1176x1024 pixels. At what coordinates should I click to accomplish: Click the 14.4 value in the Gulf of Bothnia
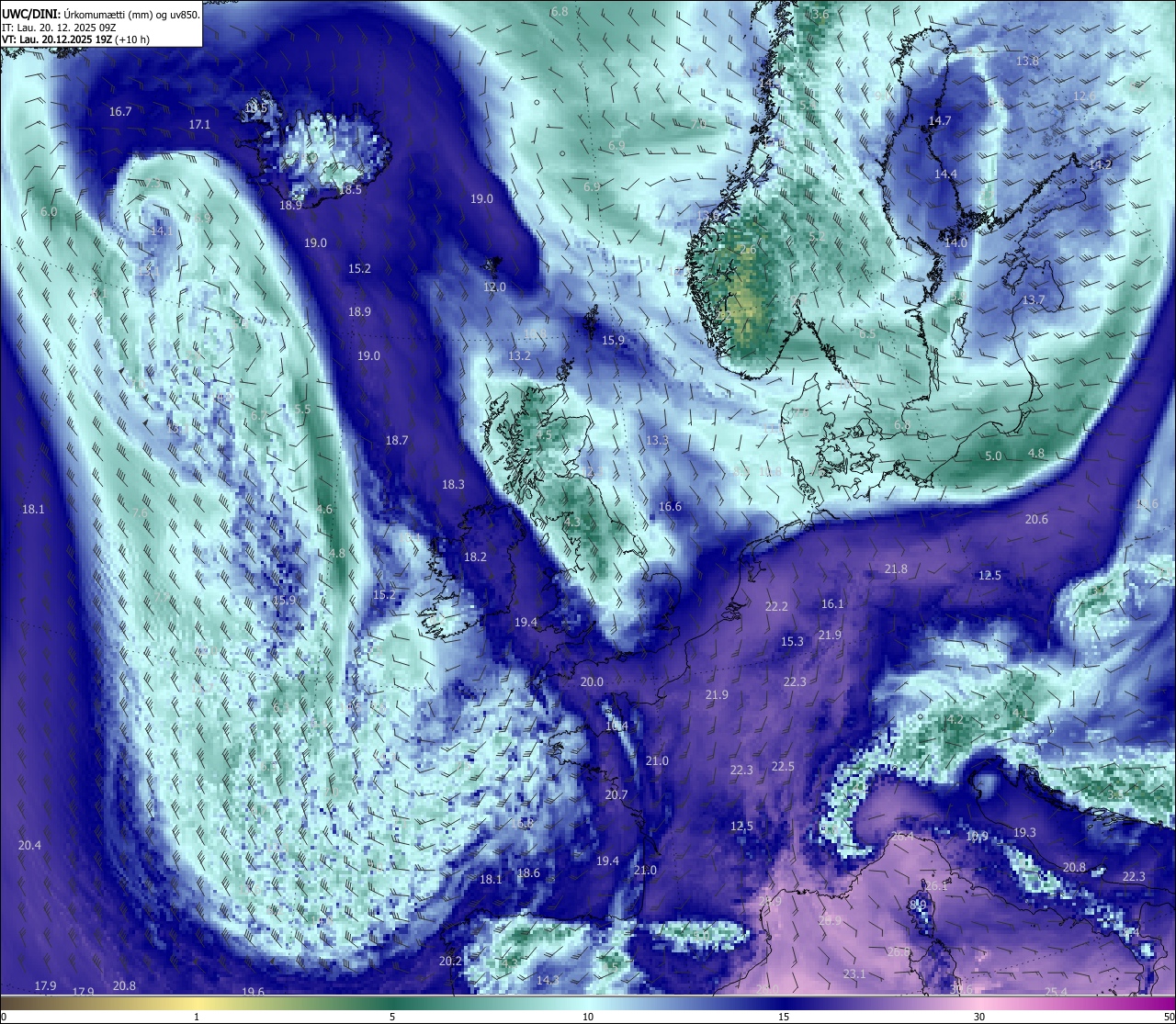(945, 174)
